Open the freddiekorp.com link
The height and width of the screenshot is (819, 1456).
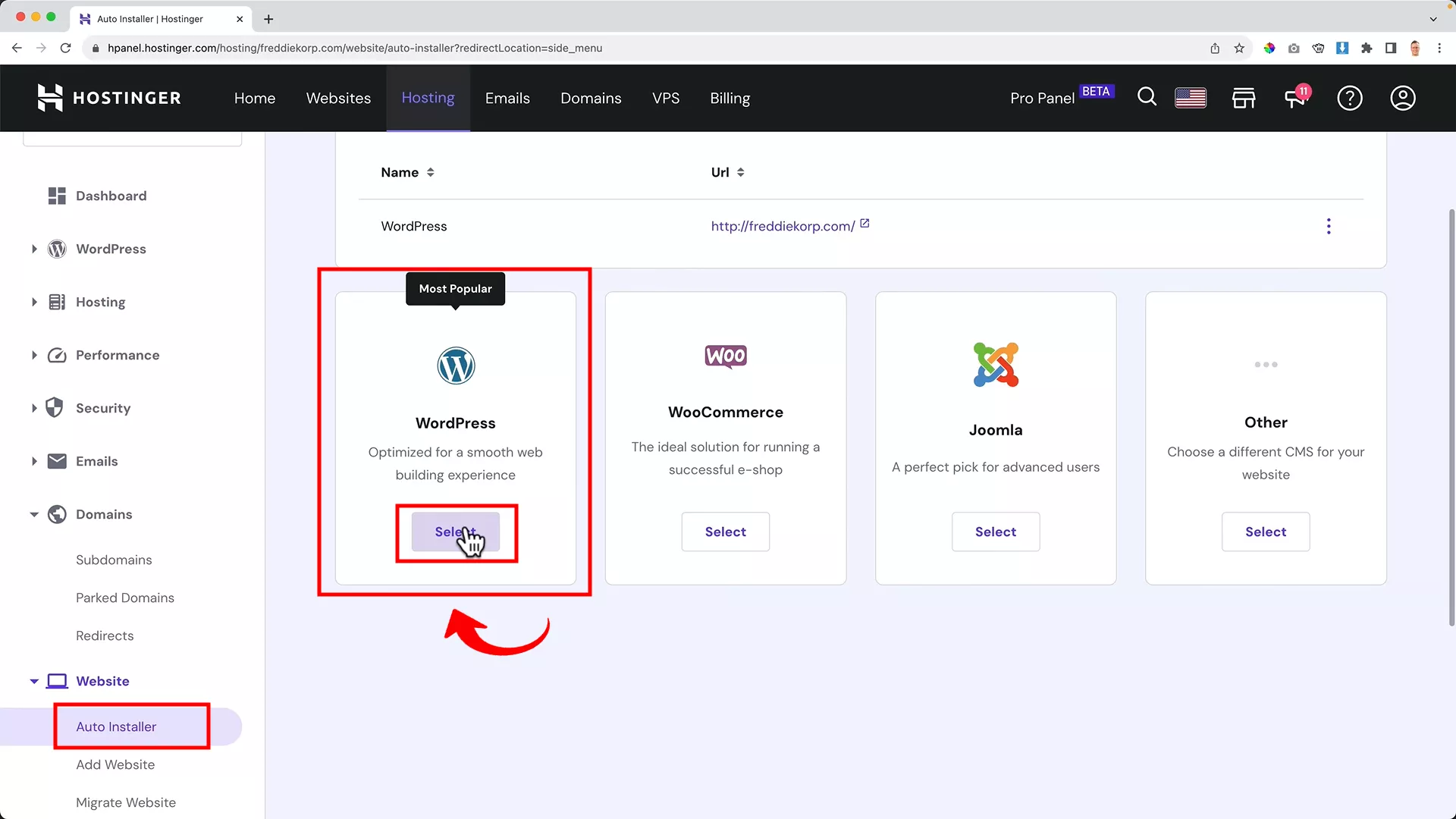click(x=781, y=226)
